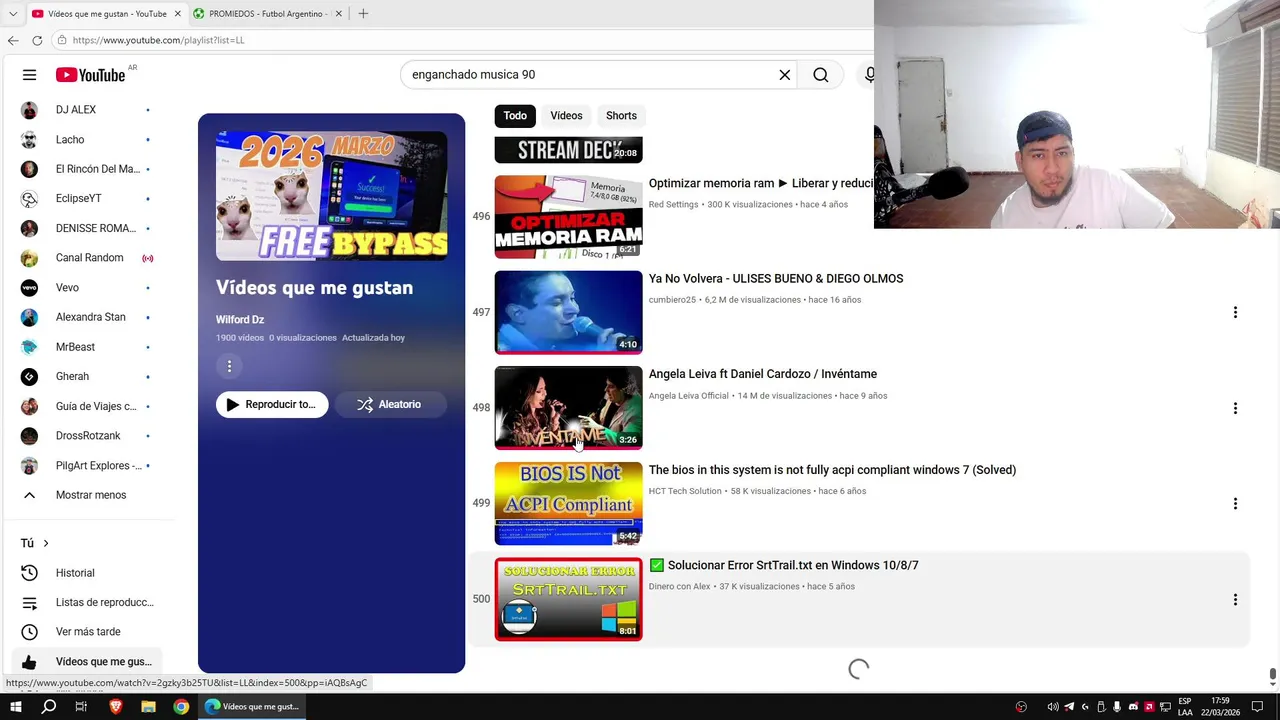Open the 'Angela Leiva Official' channel link
Viewport: 1280px width, 720px height.
click(x=689, y=396)
